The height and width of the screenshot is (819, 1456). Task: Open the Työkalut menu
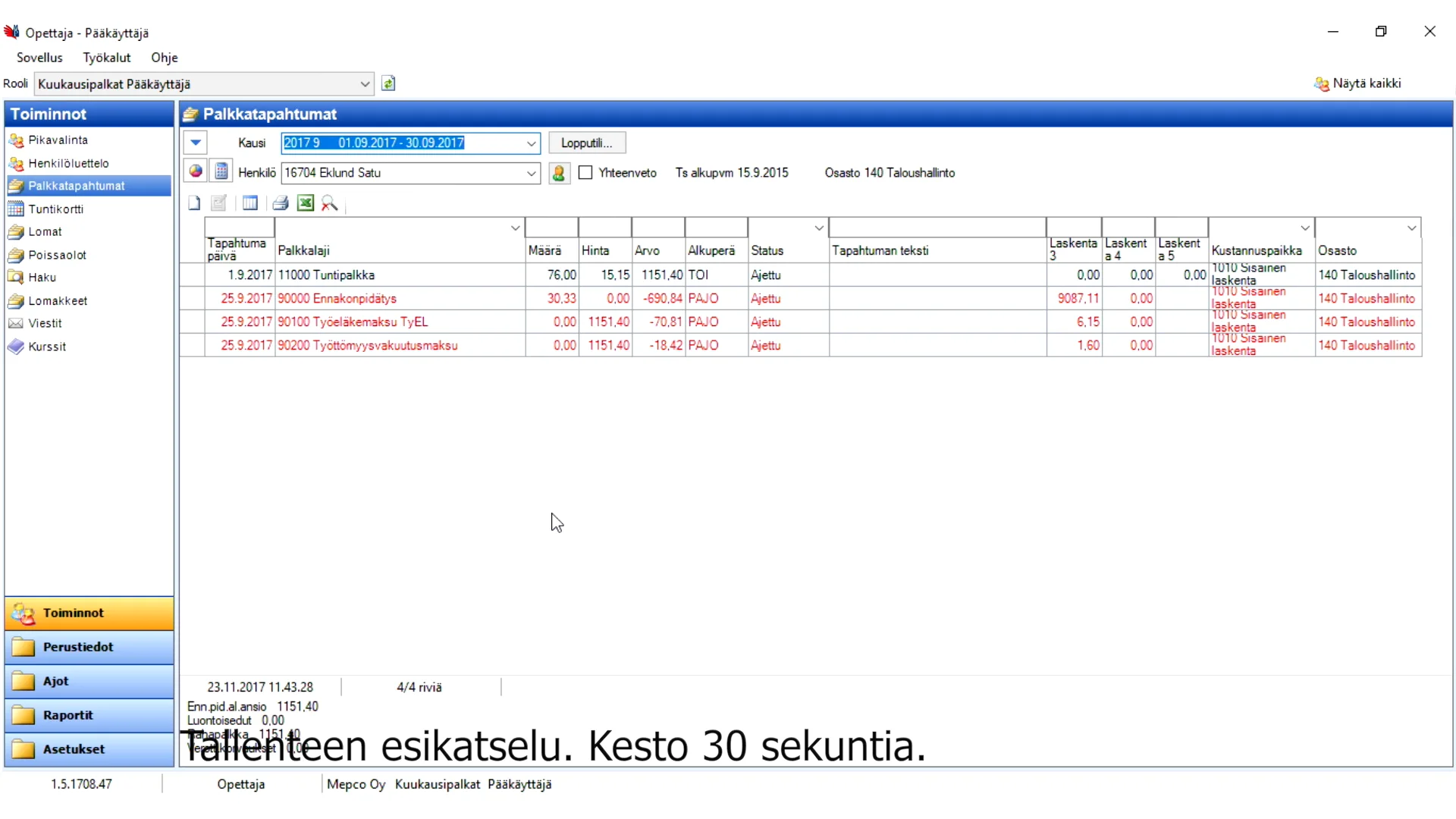106,58
